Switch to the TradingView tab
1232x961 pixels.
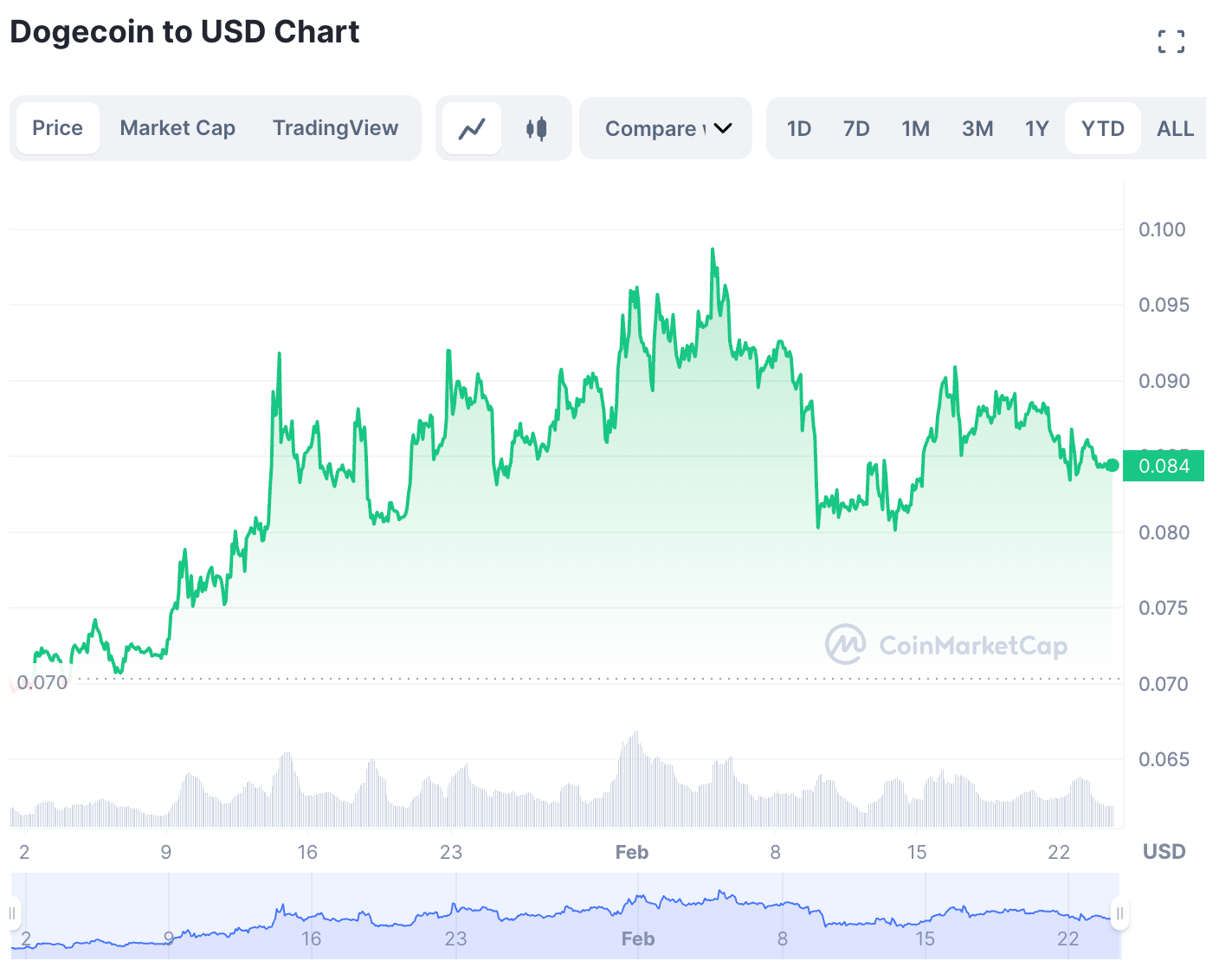pos(335,128)
